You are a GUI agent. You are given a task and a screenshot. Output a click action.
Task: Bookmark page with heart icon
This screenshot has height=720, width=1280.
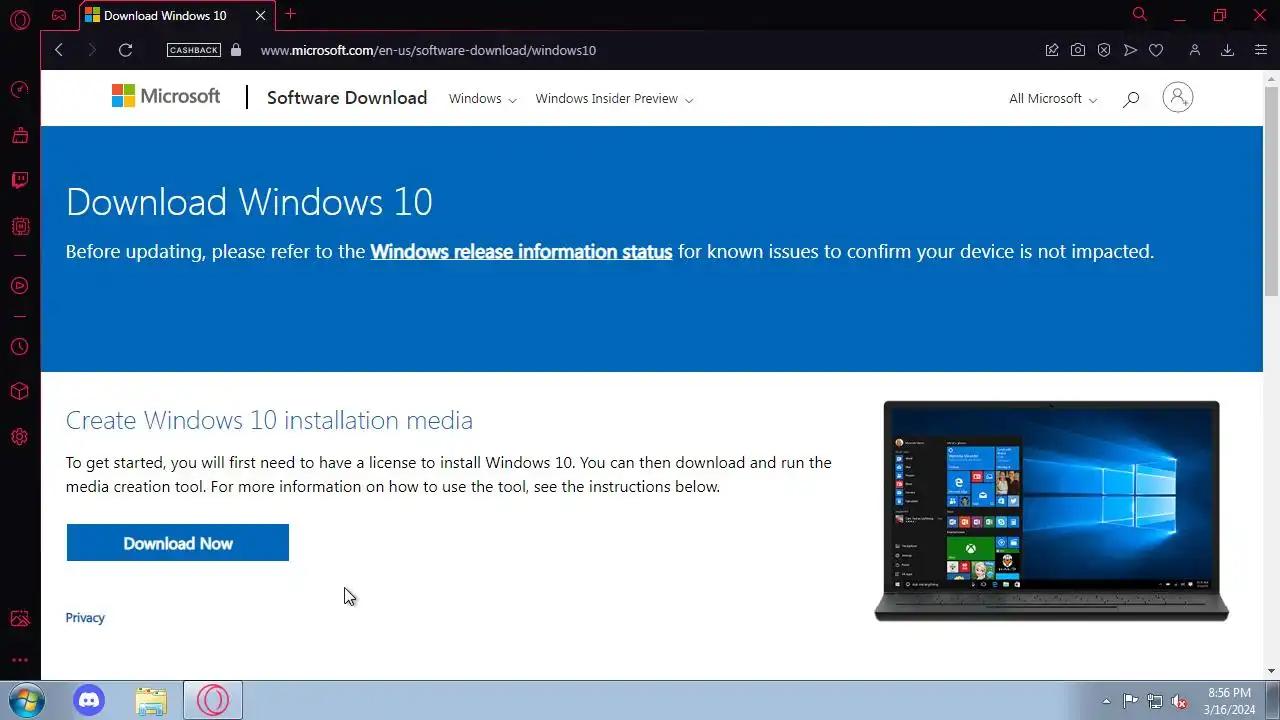(x=1156, y=50)
